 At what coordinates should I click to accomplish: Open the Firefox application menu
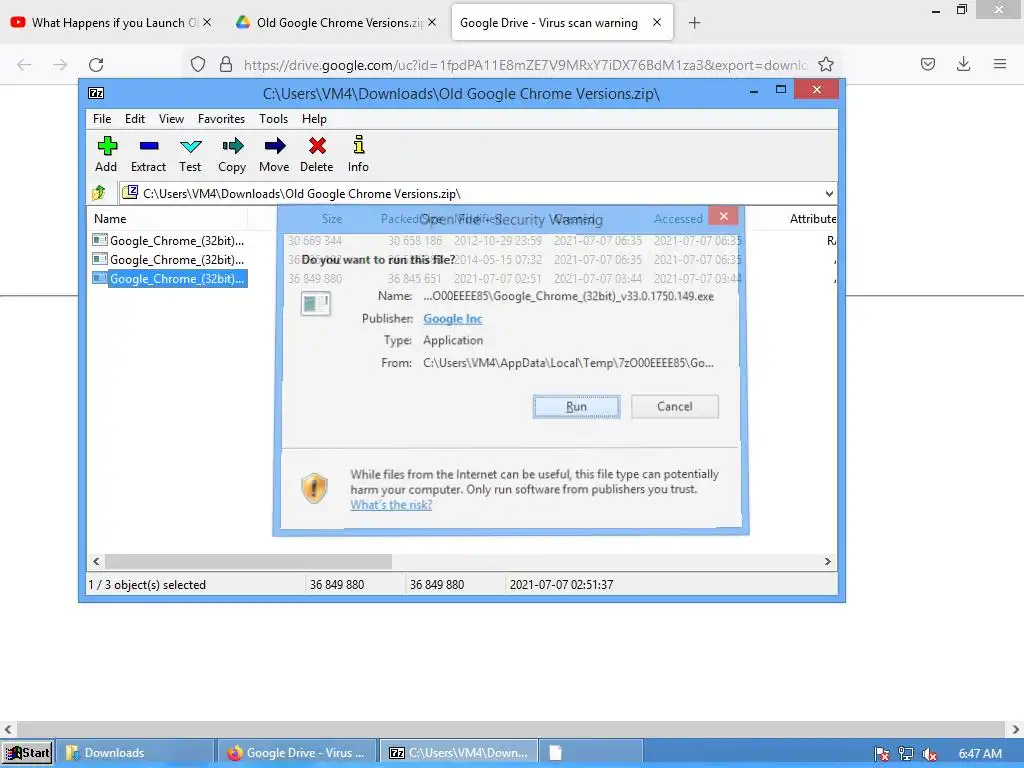pyautogui.click(x=999, y=64)
